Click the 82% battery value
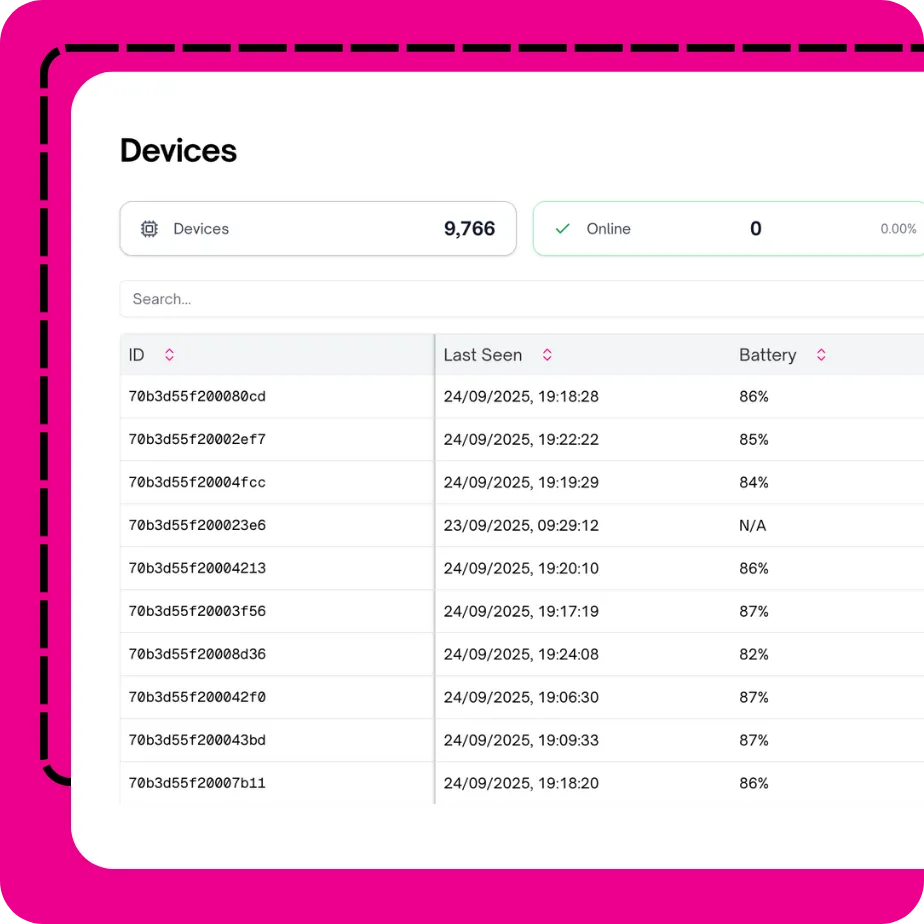 coord(754,655)
